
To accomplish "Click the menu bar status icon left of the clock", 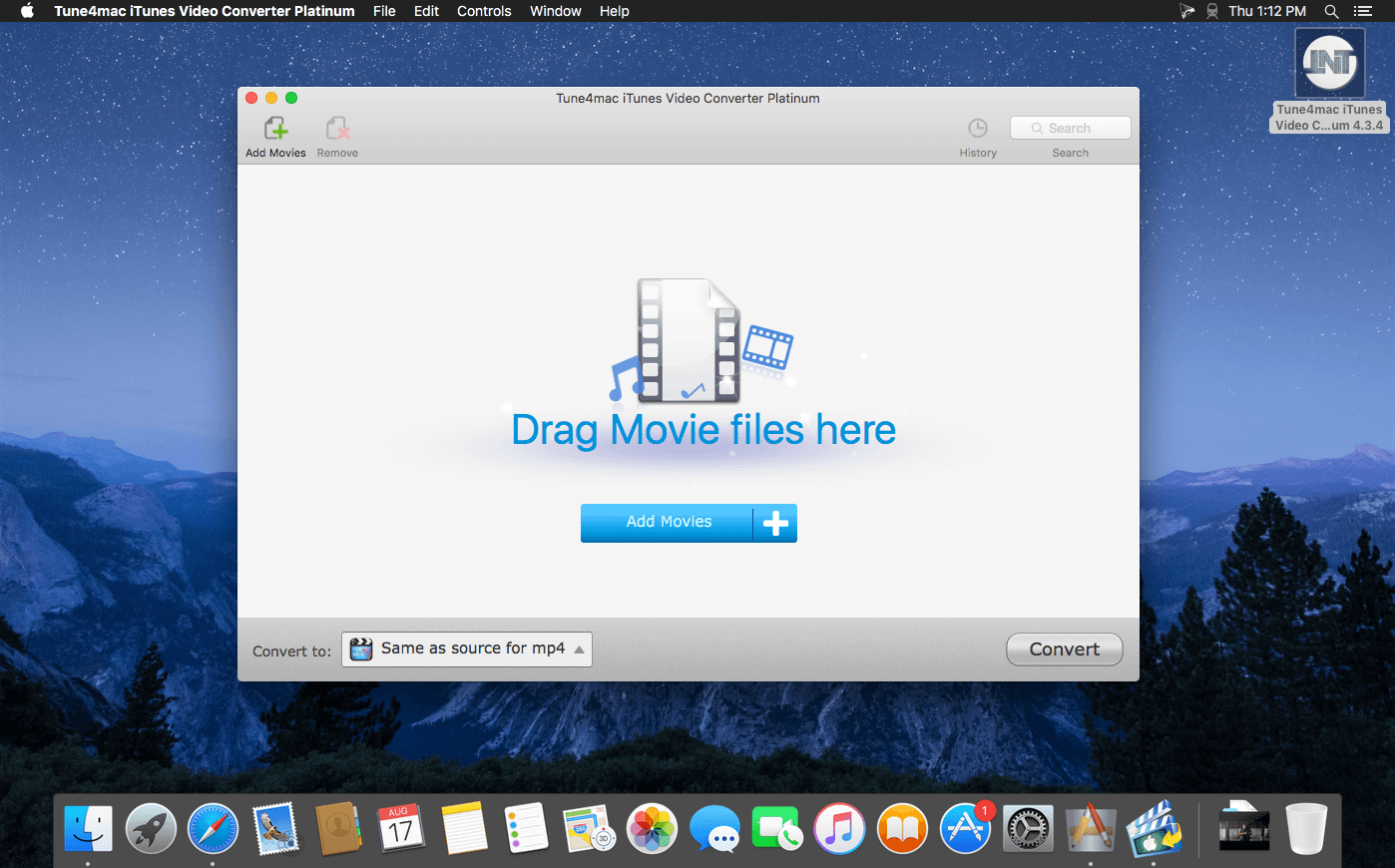I will click(x=1212, y=11).
